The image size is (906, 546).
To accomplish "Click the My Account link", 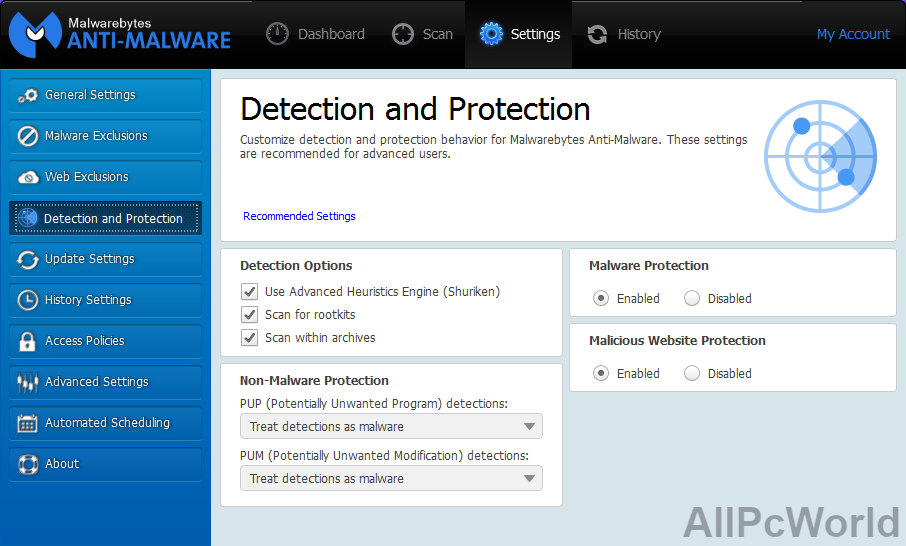I will coord(853,35).
